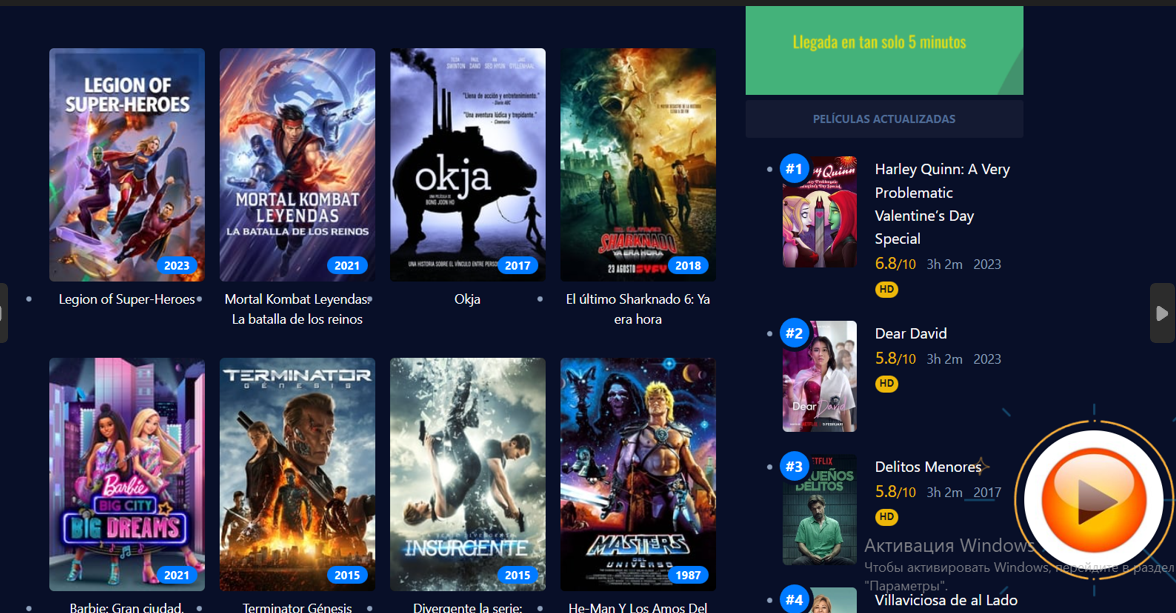Open the 'Delitos Menores' sidebar title link
The image size is (1176, 613).
click(928, 467)
